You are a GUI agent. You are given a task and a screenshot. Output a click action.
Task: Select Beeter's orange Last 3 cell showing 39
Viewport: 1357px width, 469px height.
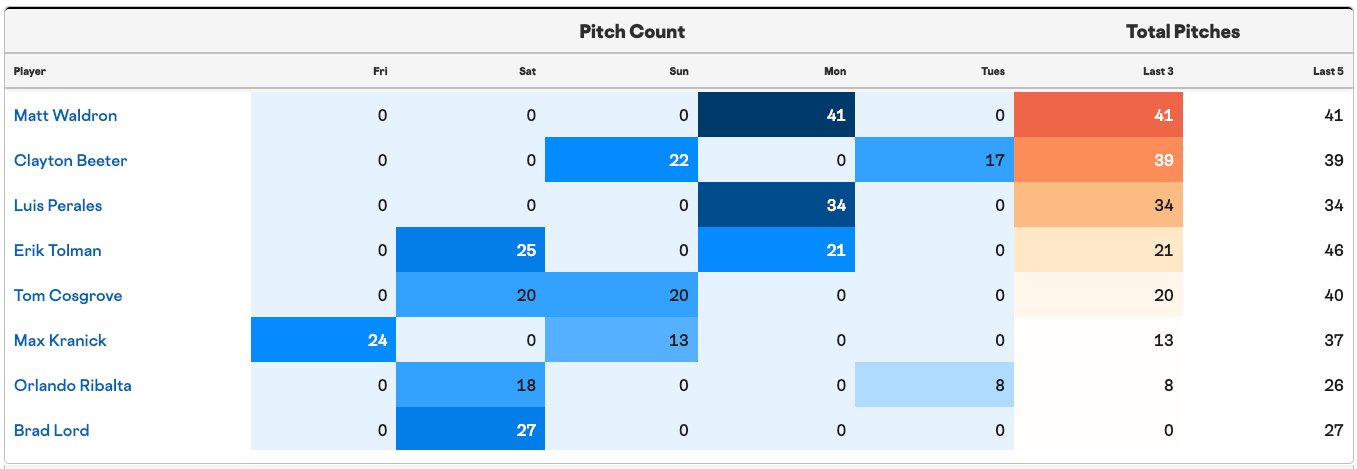tap(1098, 160)
